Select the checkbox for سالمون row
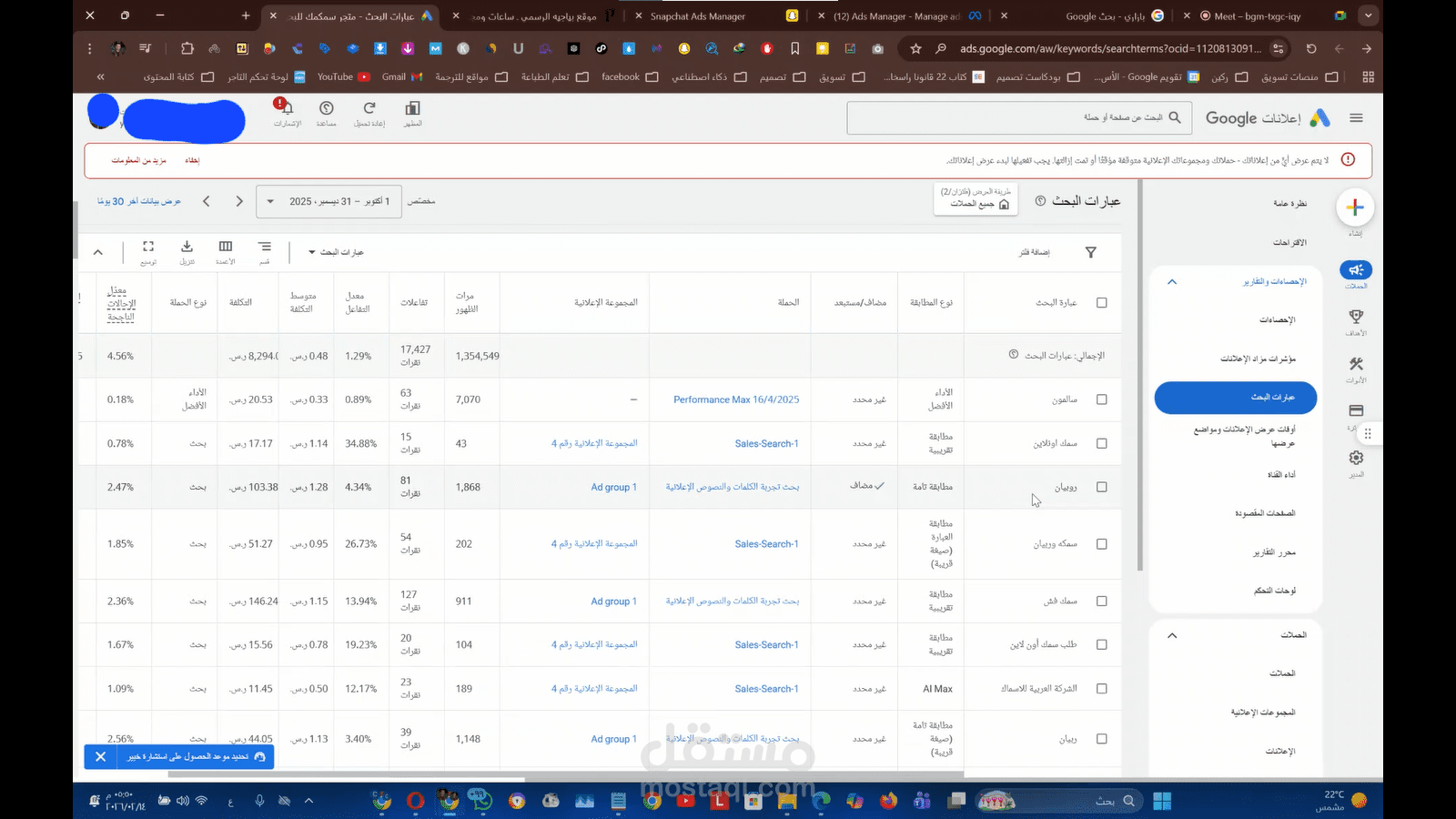The image size is (1456, 819). coord(1101,399)
